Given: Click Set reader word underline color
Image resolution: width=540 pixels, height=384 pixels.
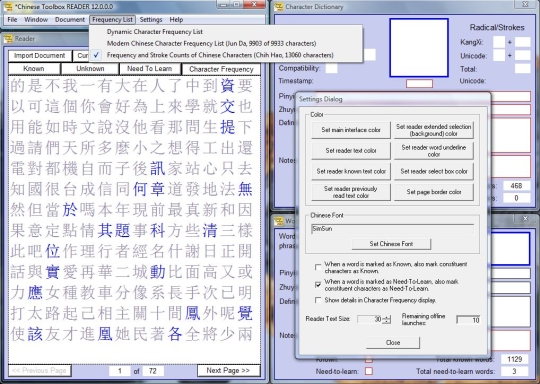Looking at the screenshot, I should coord(434,151).
